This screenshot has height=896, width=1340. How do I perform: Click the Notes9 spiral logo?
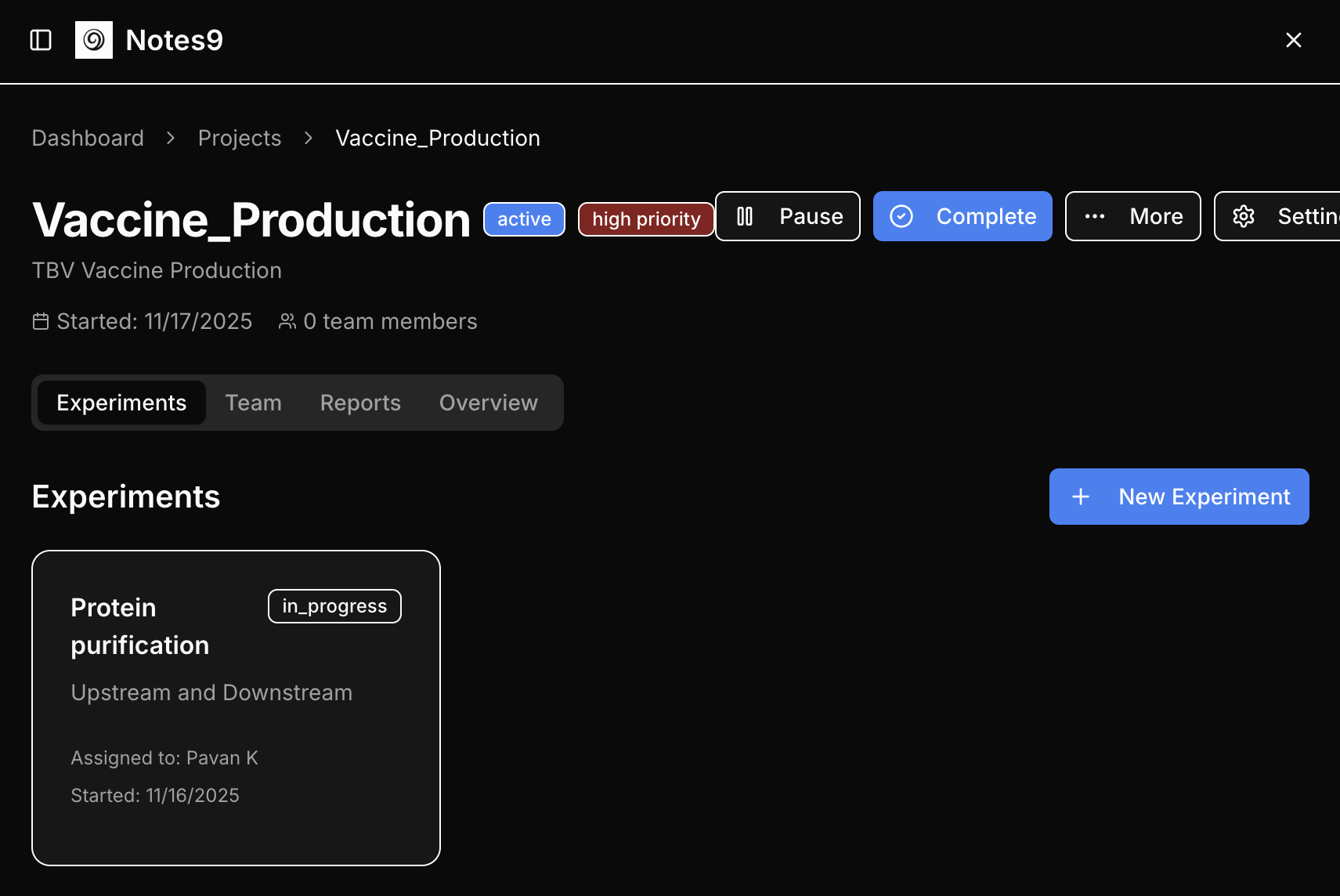(x=94, y=40)
